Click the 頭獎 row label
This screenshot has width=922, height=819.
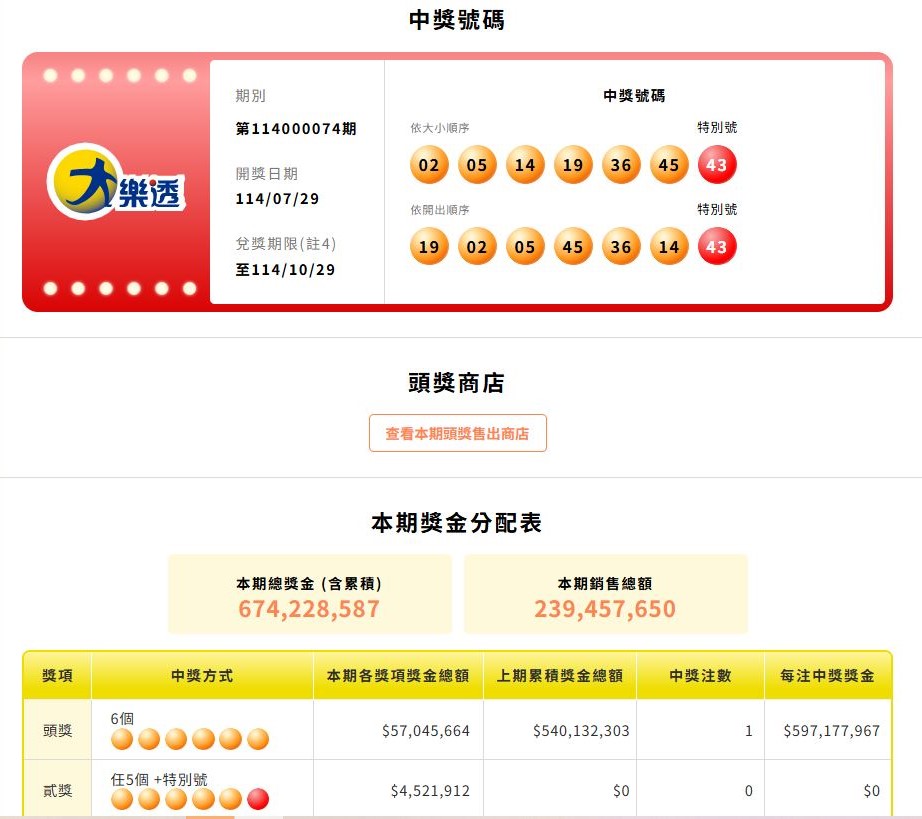pos(58,730)
